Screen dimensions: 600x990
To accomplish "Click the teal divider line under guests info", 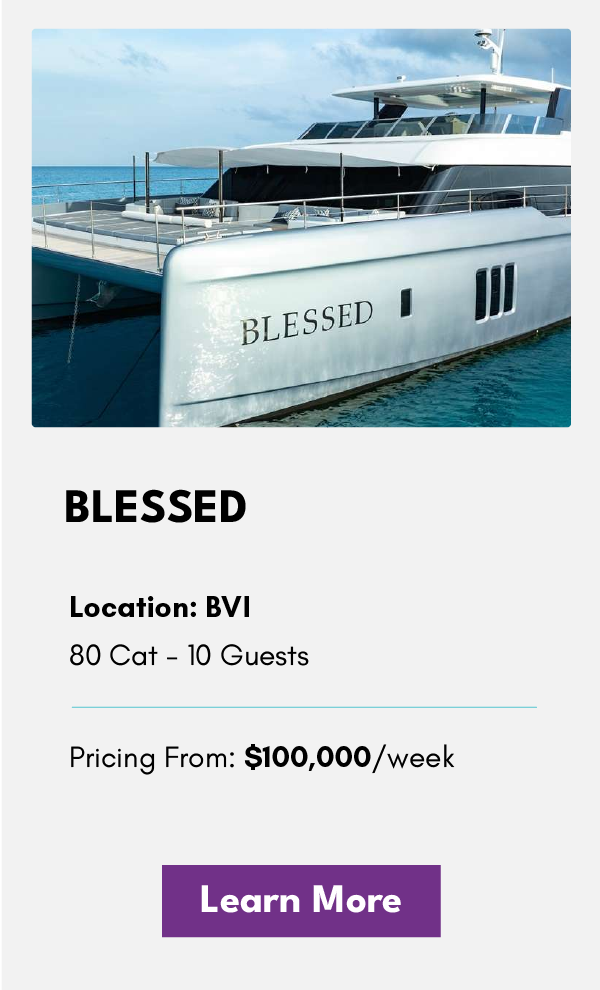I will (304, 707).
